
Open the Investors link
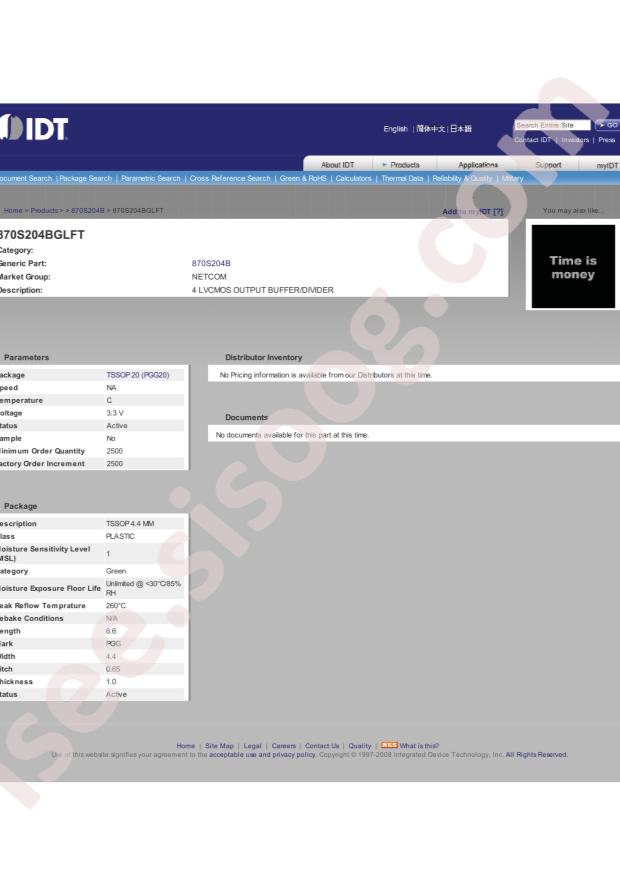tap(575, 140)
